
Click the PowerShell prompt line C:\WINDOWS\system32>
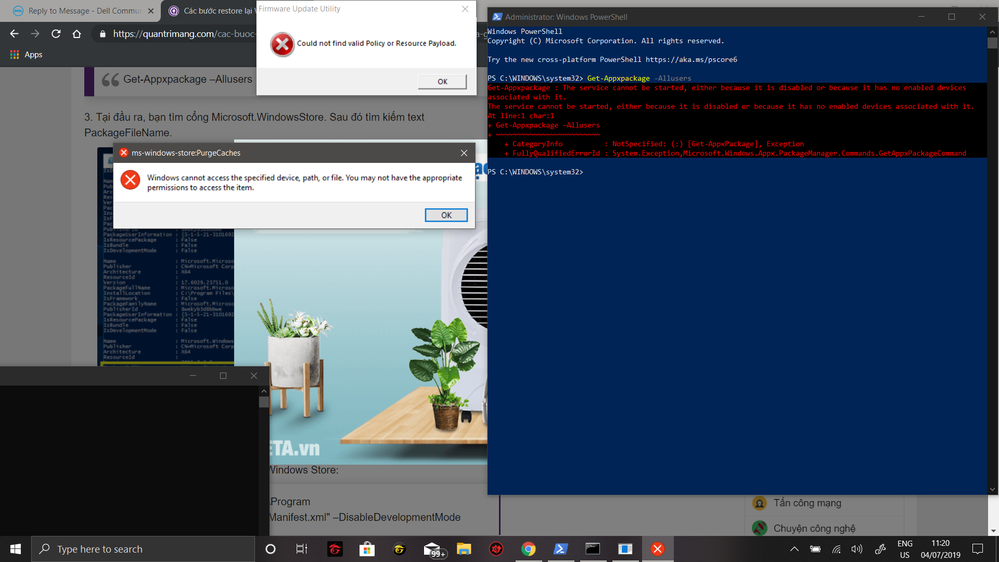click(535, 172)
